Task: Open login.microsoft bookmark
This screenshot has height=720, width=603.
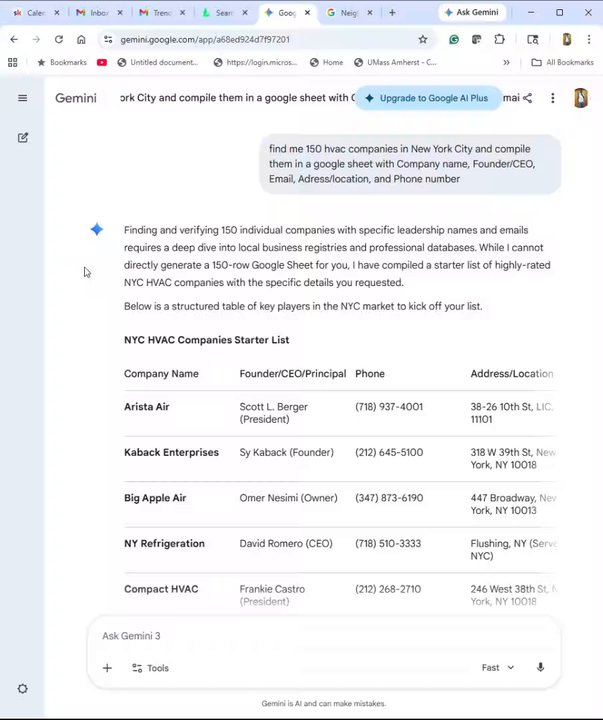Action: 255,62
